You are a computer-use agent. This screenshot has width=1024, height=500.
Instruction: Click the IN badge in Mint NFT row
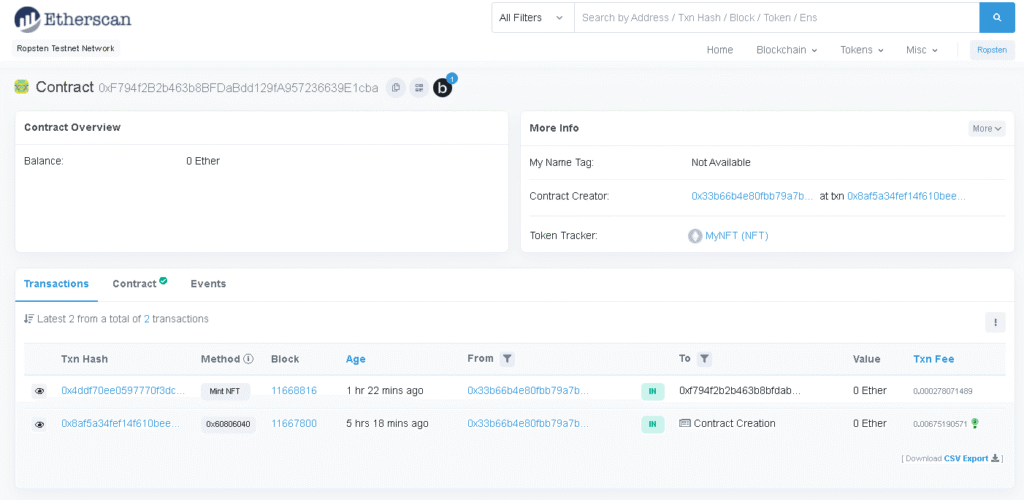(x=652, y=392)
